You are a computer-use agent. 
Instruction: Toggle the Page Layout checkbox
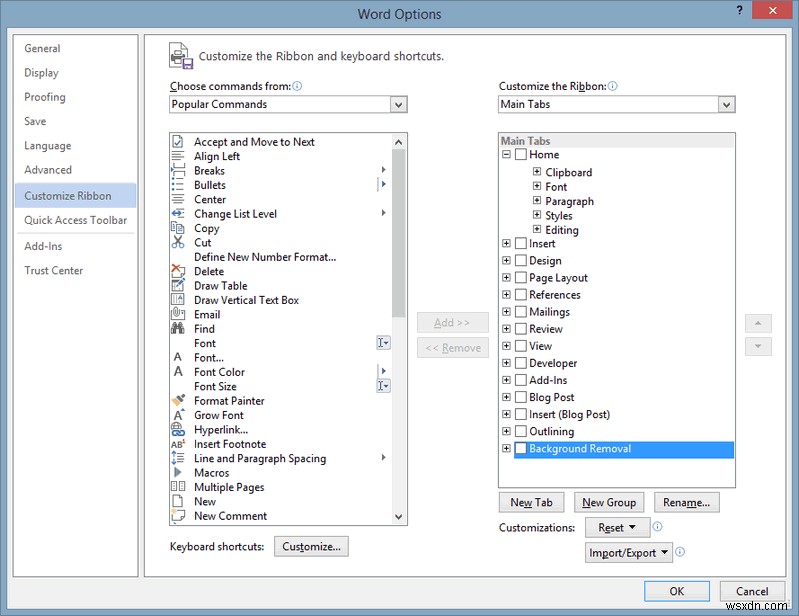point(520,278)
